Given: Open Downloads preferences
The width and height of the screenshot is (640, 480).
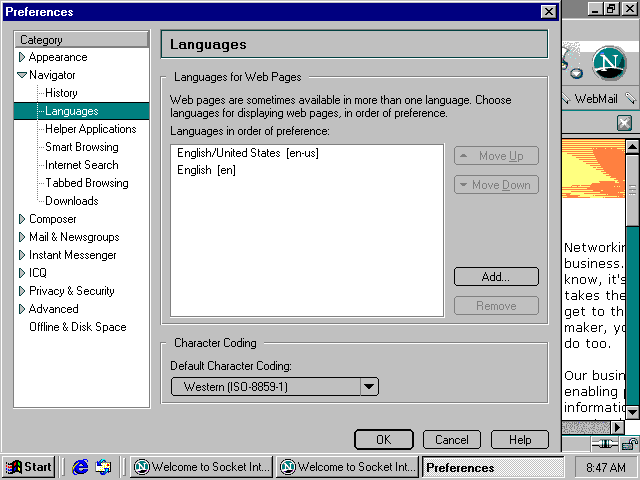Looking at the screenshot, I should point(72,201).
